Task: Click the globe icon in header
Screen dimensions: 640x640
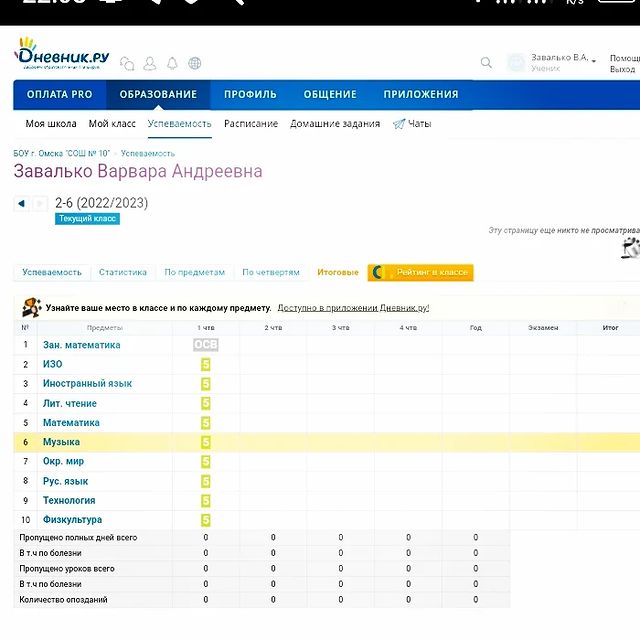Action: pos(195,63)
